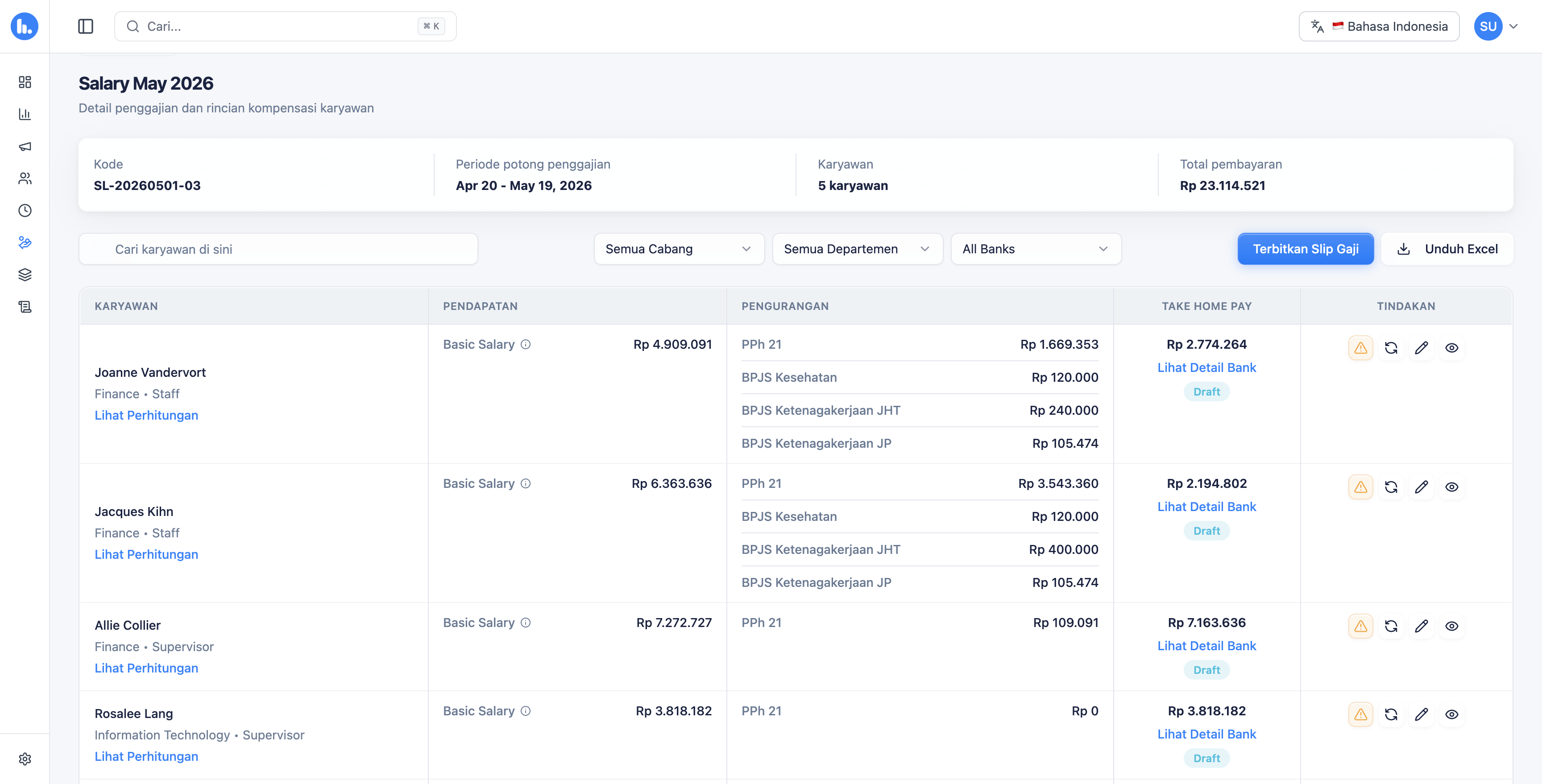The image size is (1542, 784).
Task: Click info icon beside Rosalee Lang's Basic Salary
Action: [x=526, y=711]
